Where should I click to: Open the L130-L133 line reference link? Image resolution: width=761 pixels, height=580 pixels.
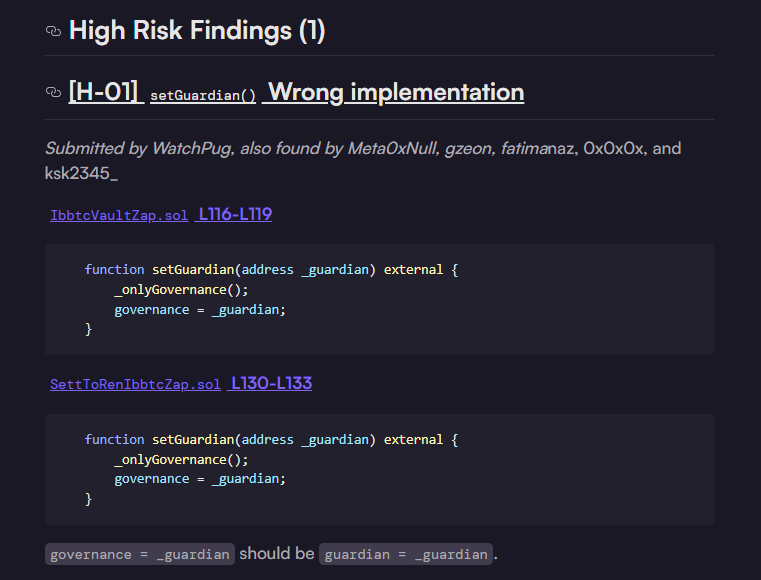point(270,383)
